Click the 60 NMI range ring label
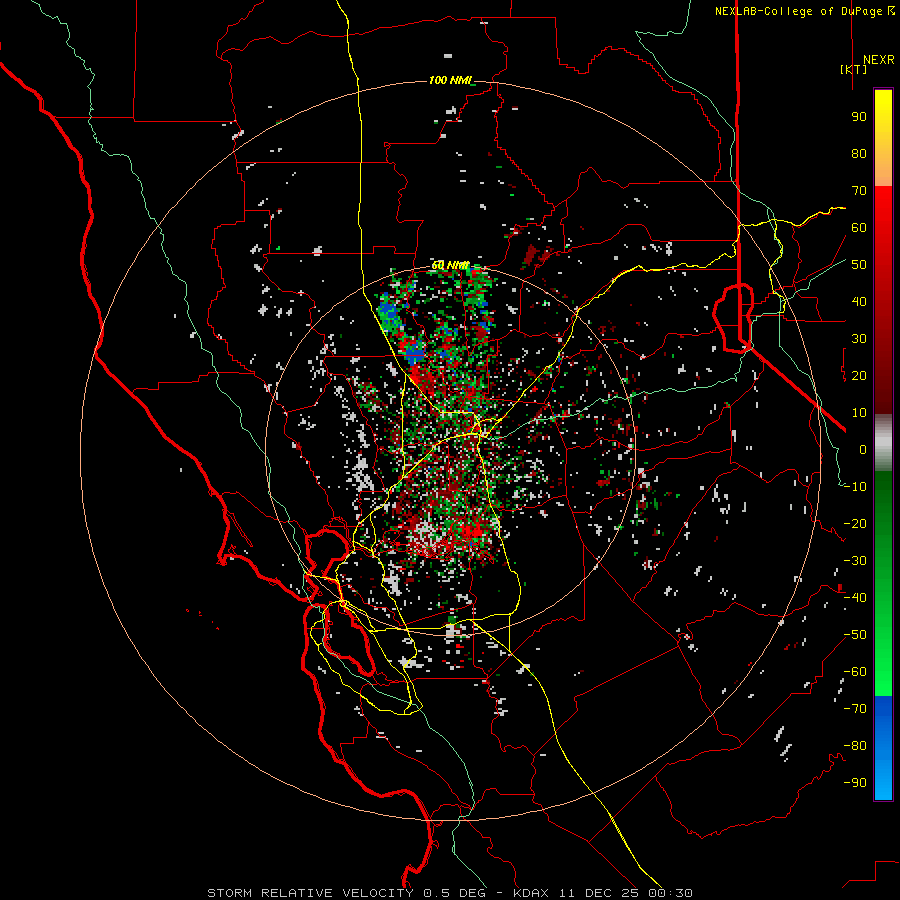900x900 pixels. 449,265
